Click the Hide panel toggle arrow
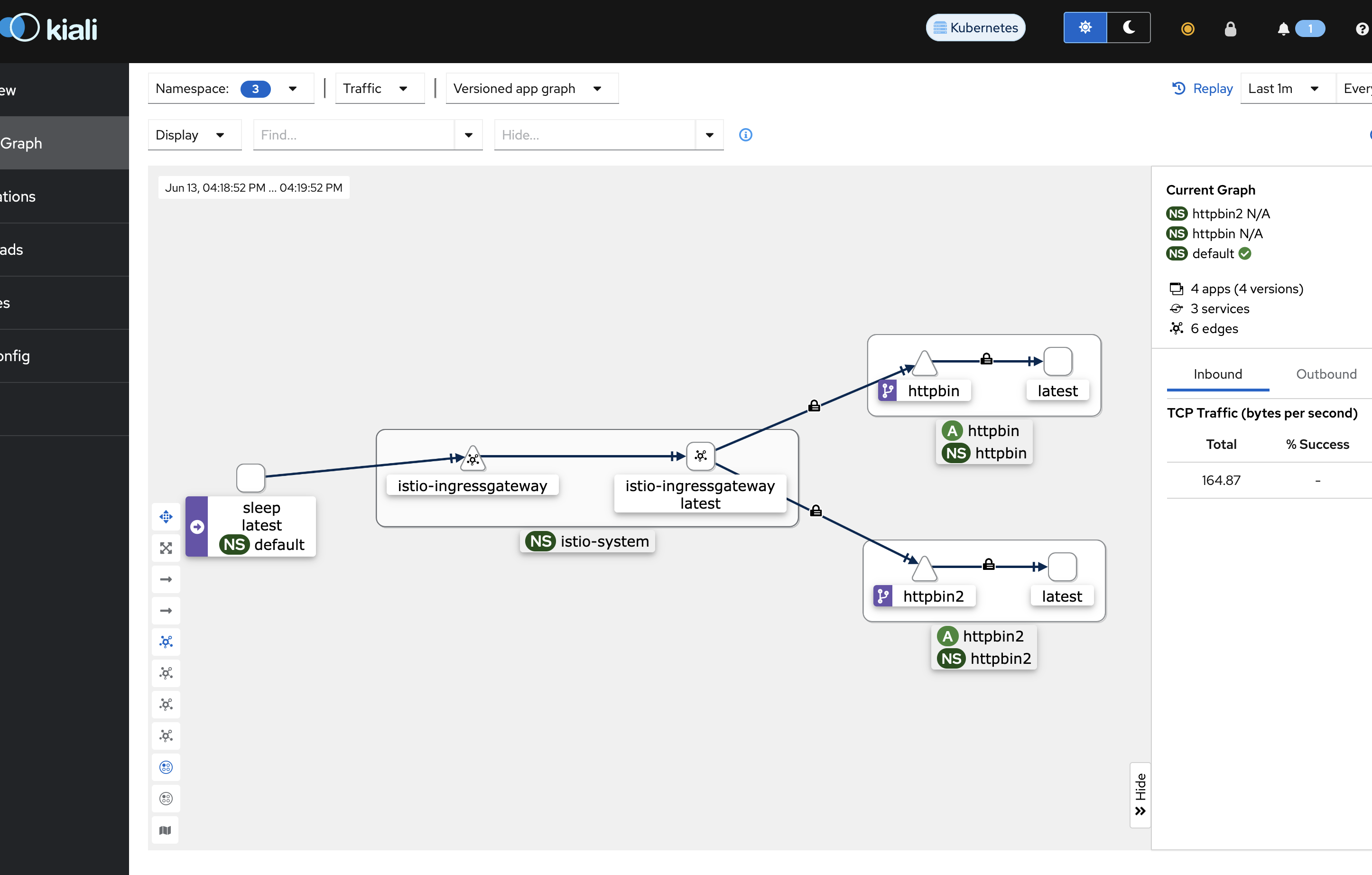 coord(1140,811)
